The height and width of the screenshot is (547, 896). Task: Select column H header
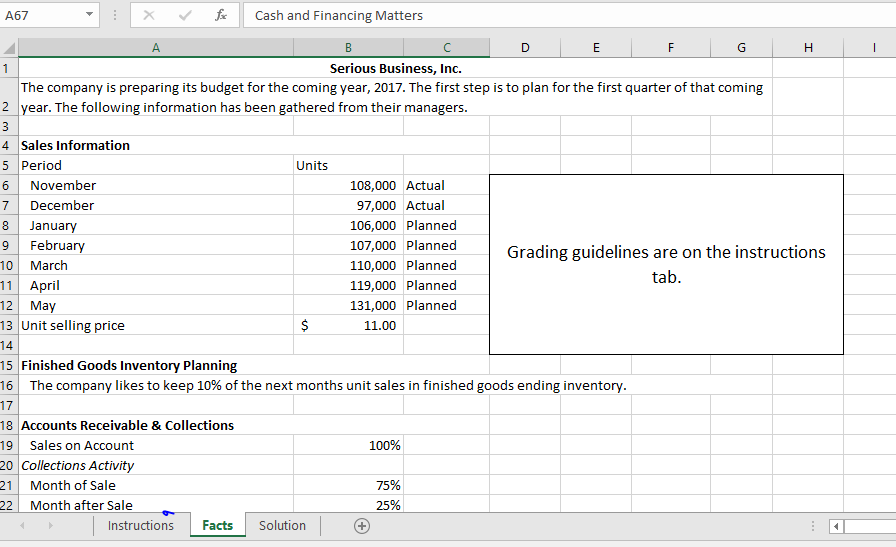pos(808,48)
